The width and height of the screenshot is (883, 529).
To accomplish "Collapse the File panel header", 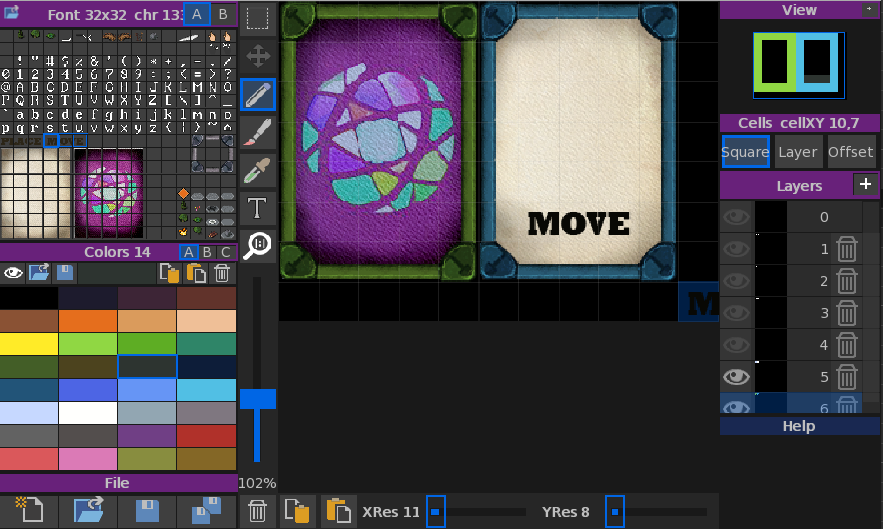I will pos(117,483).
